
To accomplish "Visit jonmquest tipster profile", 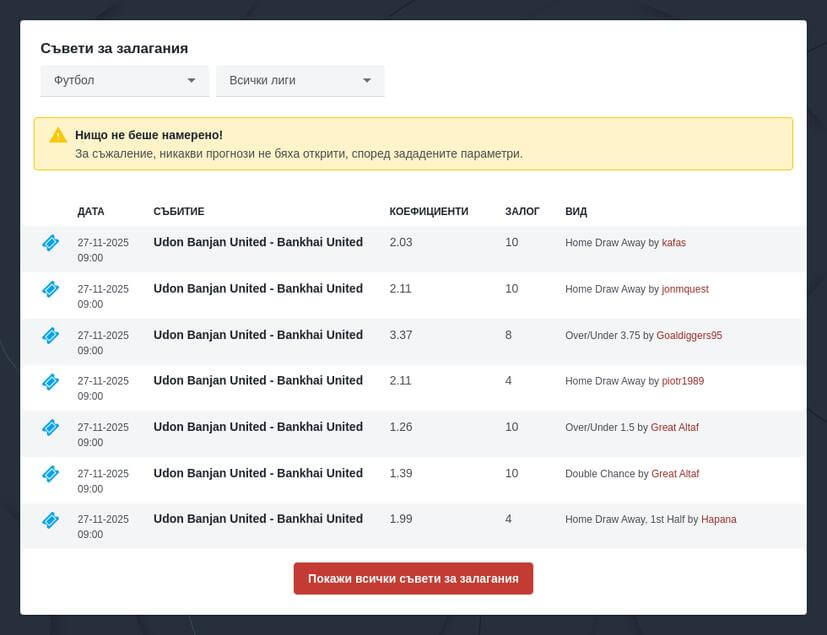I will 684,289.
